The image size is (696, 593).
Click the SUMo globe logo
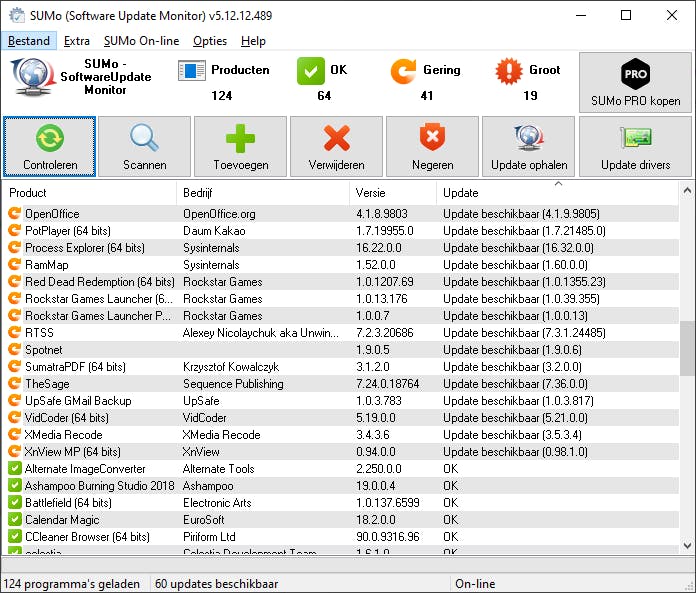pos(32,76)
